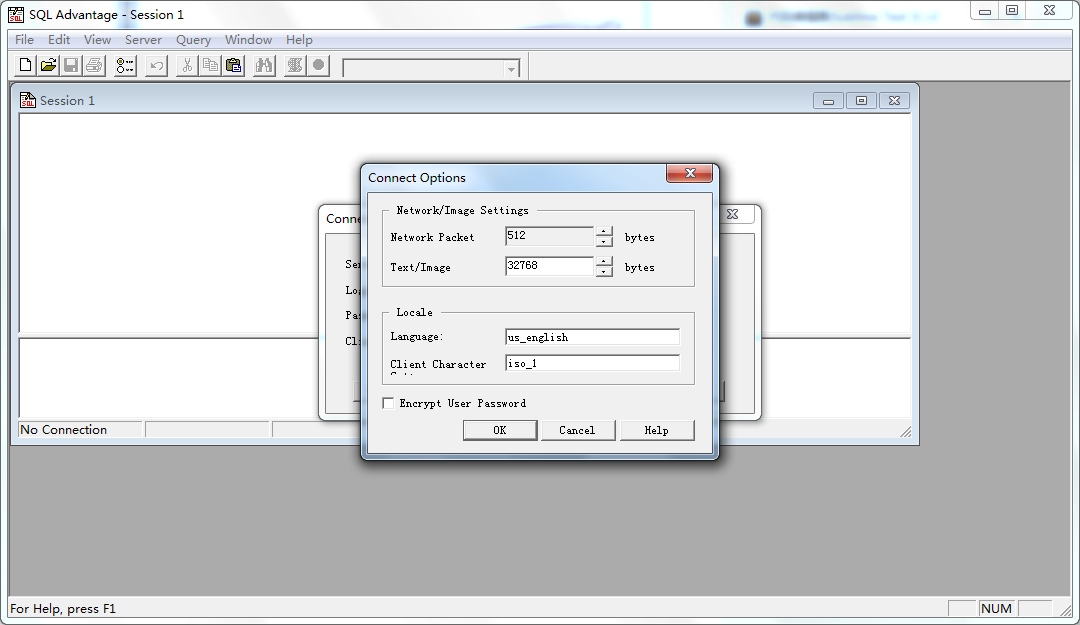Click the Session 1 window resize grip

(905, 431)
